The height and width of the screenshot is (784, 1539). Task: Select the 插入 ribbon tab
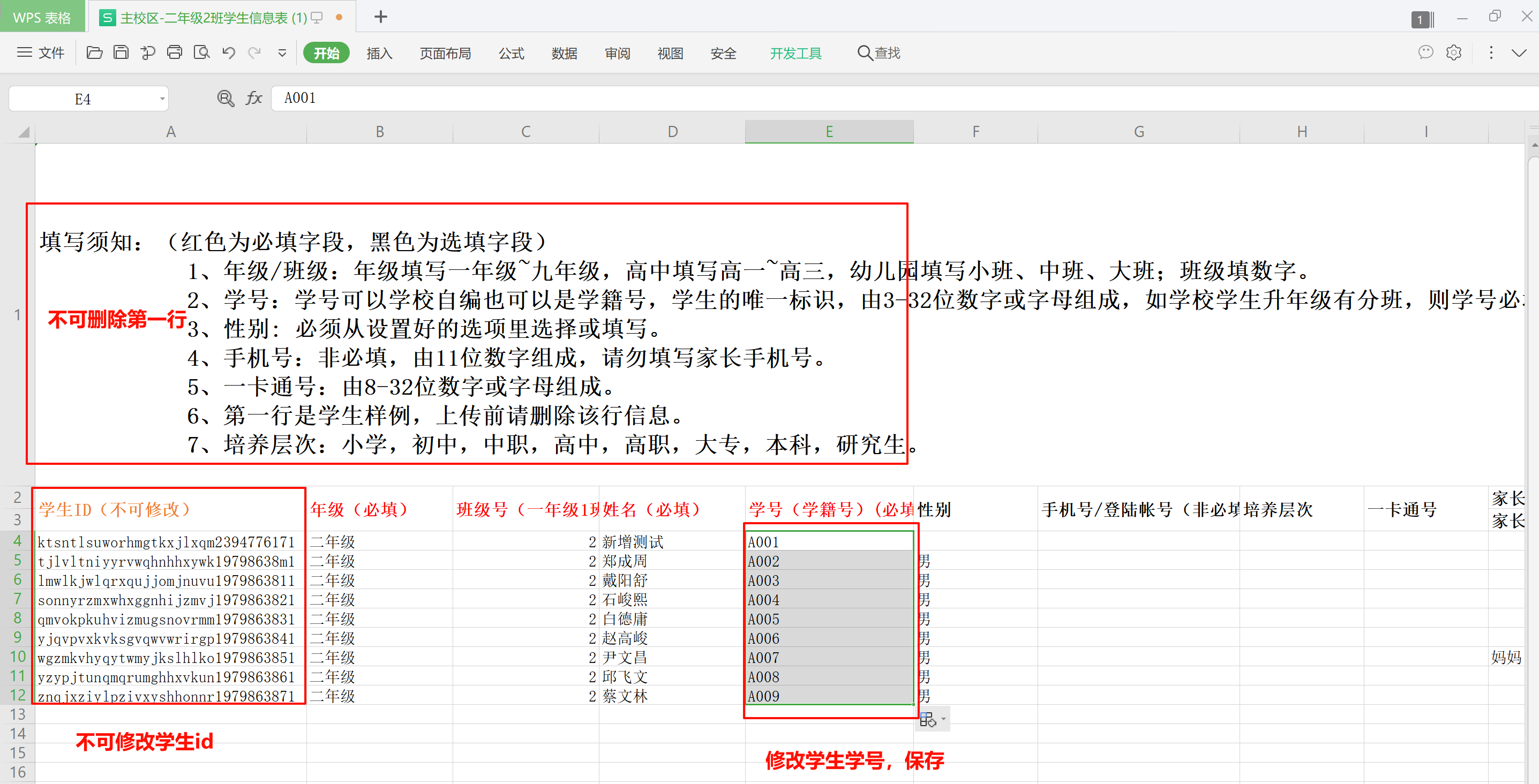tap(379, 53)
